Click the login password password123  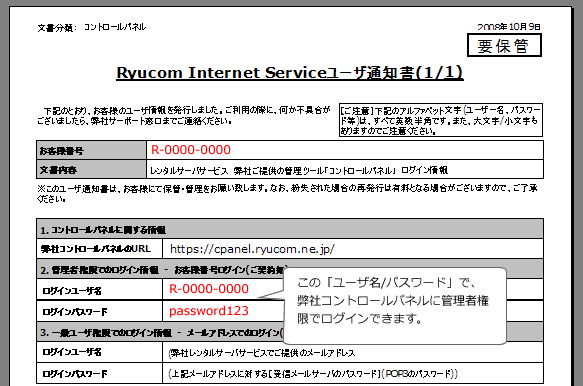[209, 311]
